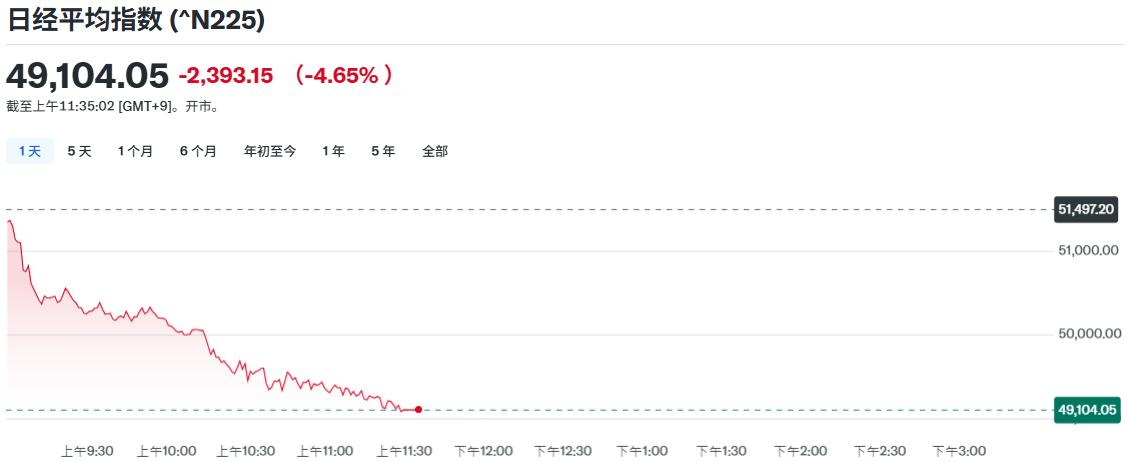Click the 51,497.20 previous close label

pyautogui.click(x=1086, y=209)
